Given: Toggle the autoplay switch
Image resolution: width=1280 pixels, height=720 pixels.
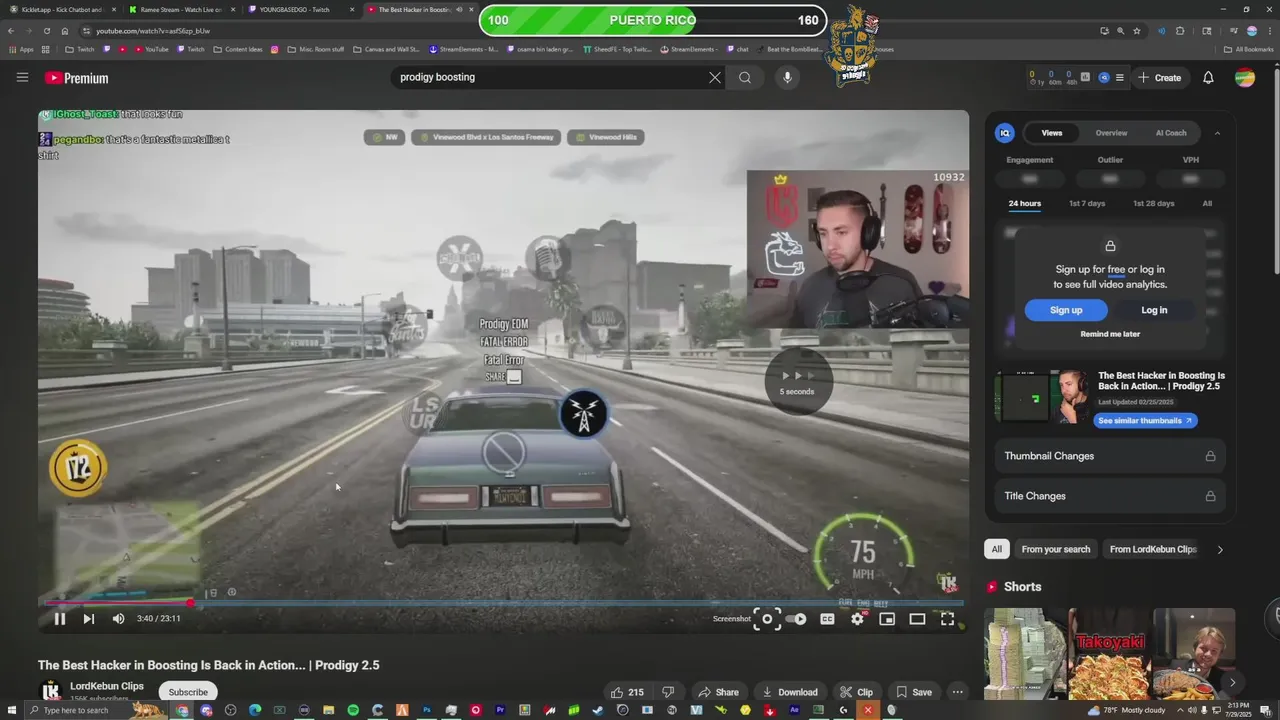Looking at the screenshot, I should pos(796,619).
